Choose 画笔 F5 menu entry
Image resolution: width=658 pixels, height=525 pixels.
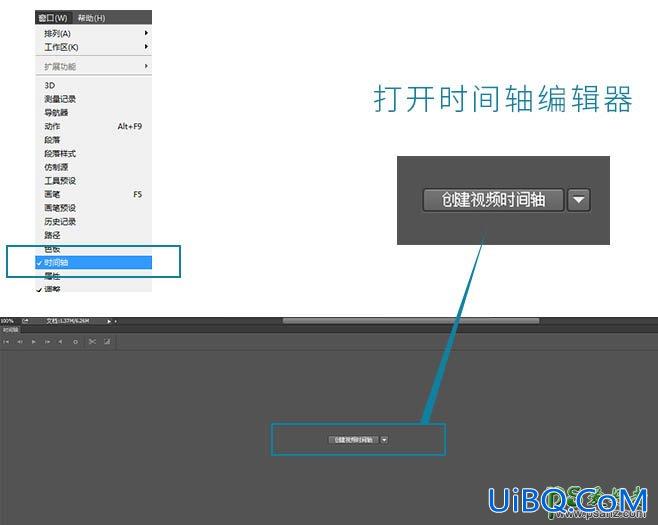(94, 194)
